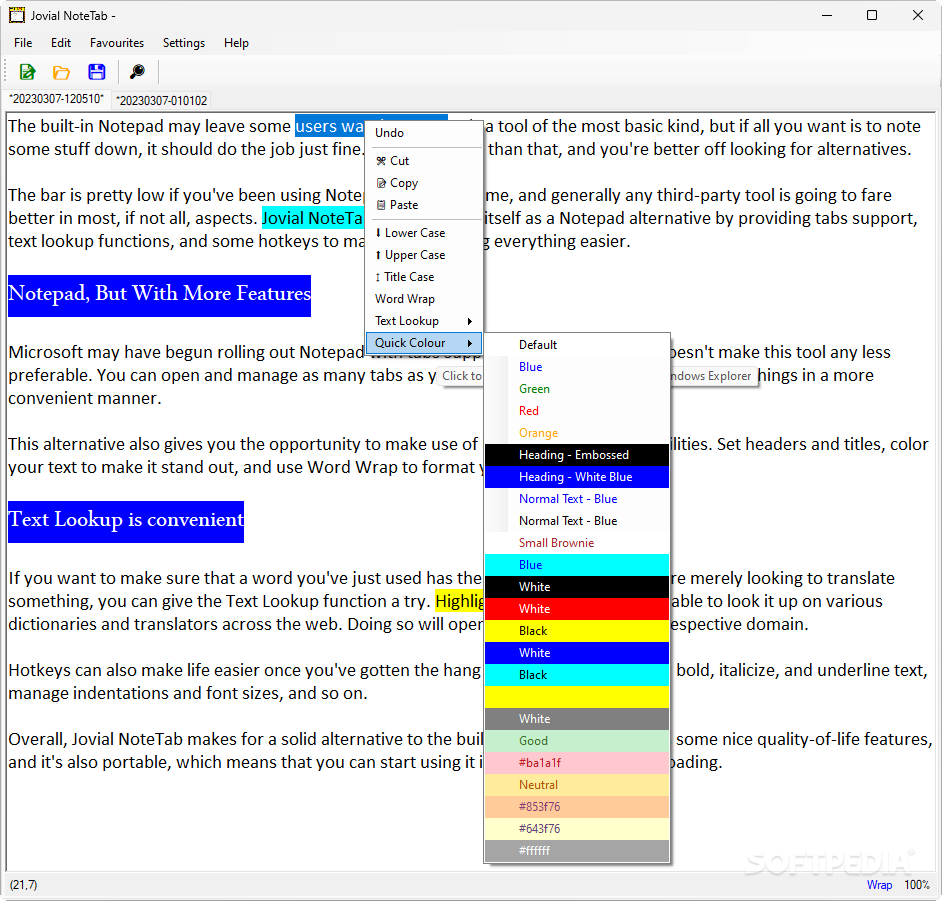Apply the Small Brownie style
This screenshot has height=901, width=942.
577,543
